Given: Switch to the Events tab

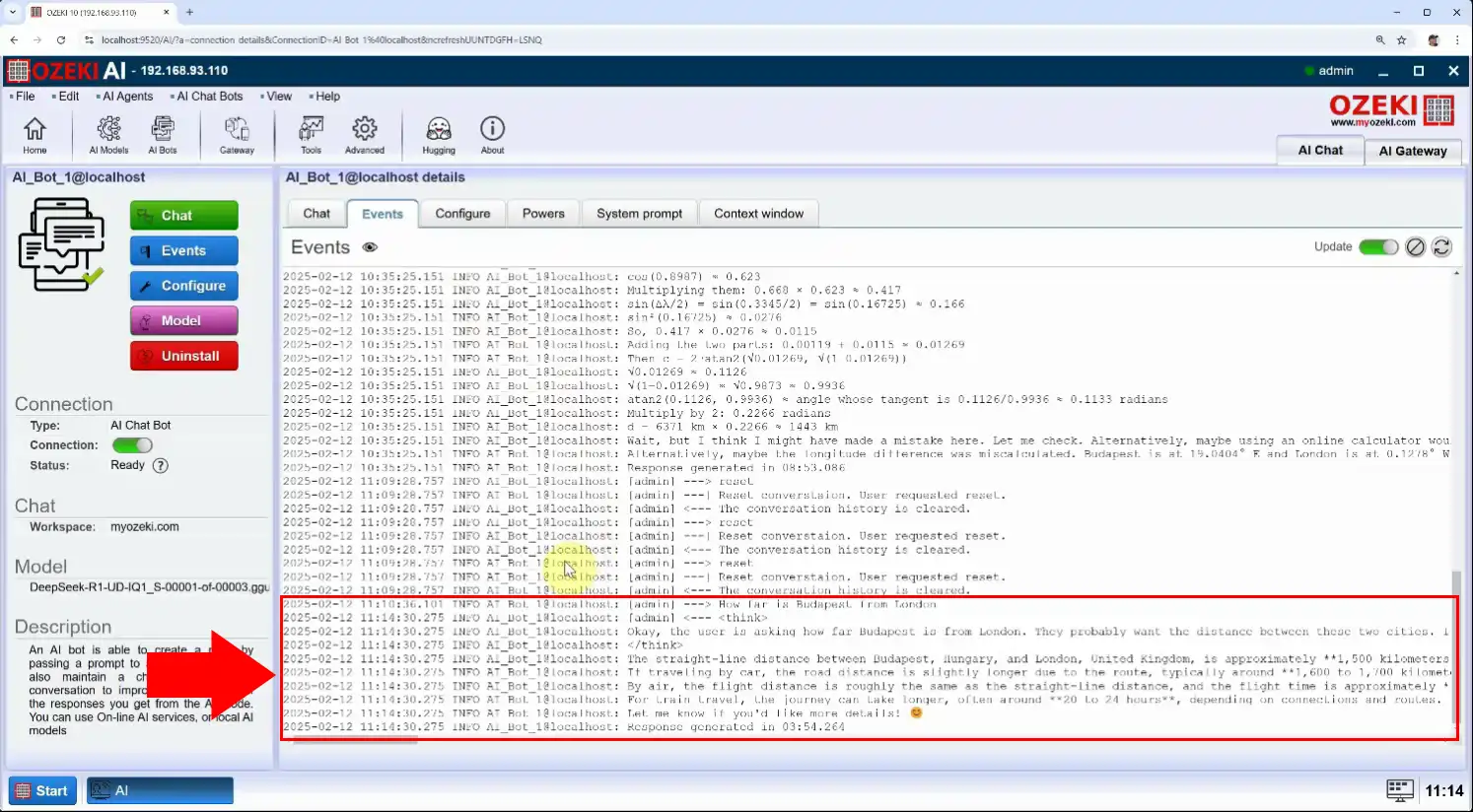Looking at the screenshot, I should click(383, 214).
